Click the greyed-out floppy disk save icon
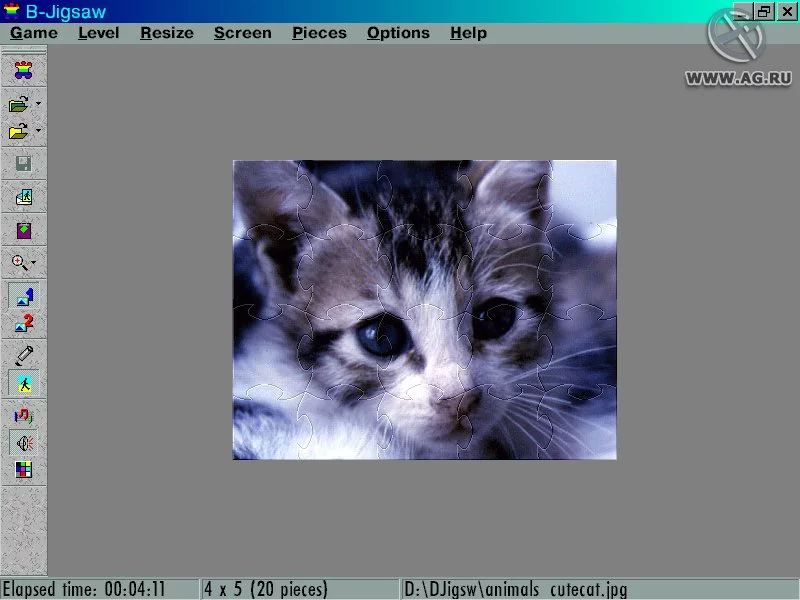This screenshot has height=600, width=800. pos(23,164)
